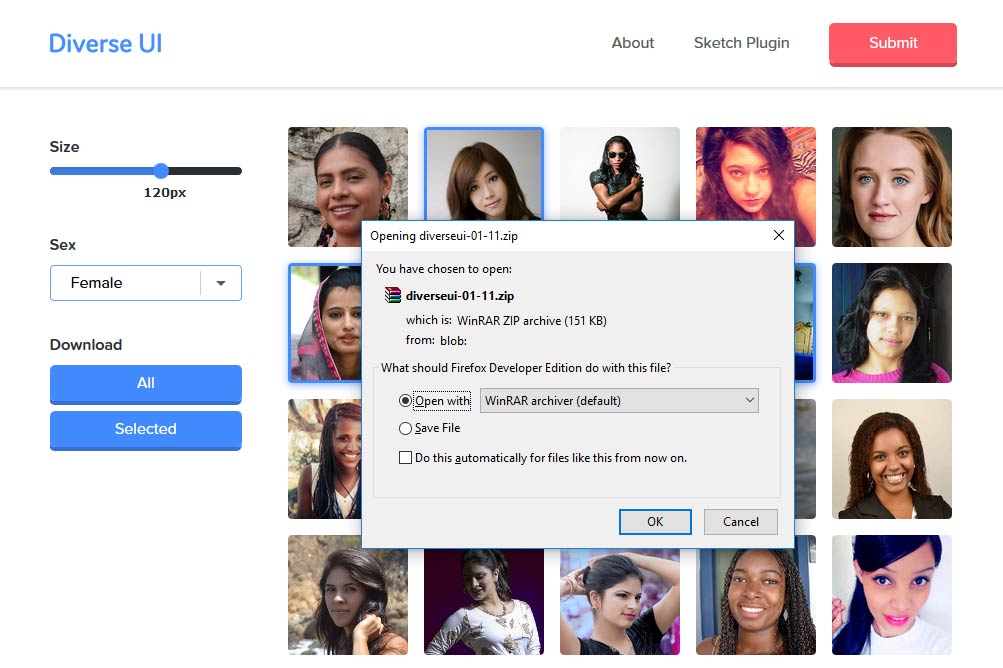Open the About page
The image size is (1003, 668).
pyautogui.click(x=632, y=43)
